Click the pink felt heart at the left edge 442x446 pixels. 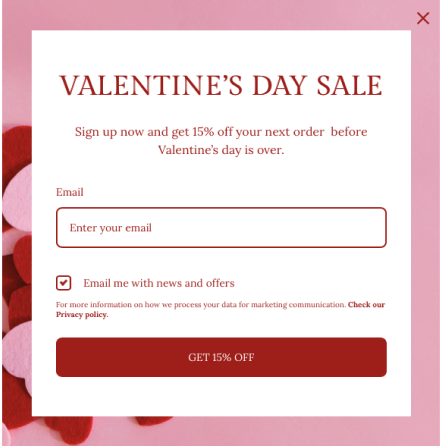click(x=17, y=197)
